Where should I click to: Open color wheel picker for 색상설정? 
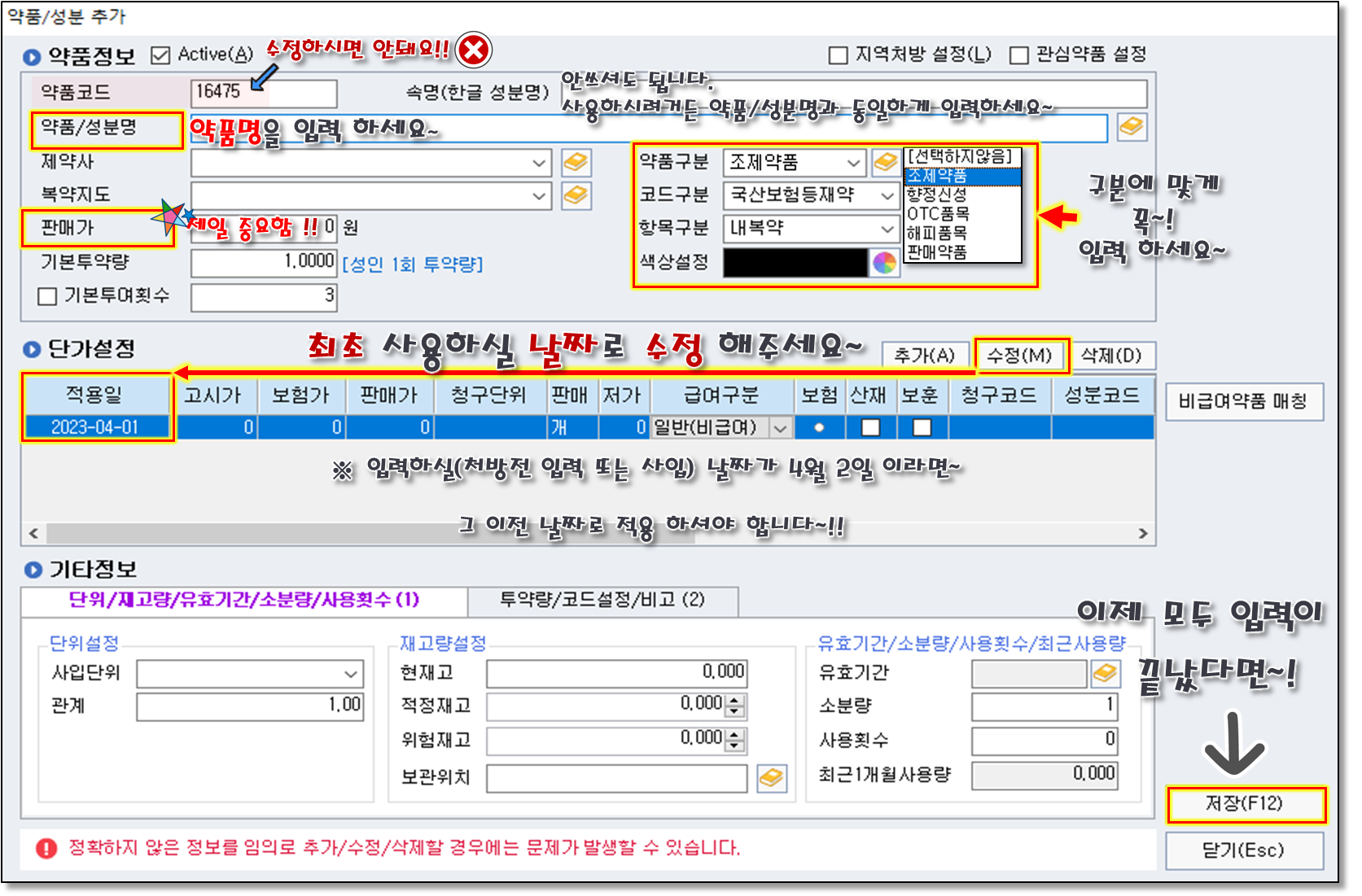pos(884,263)
